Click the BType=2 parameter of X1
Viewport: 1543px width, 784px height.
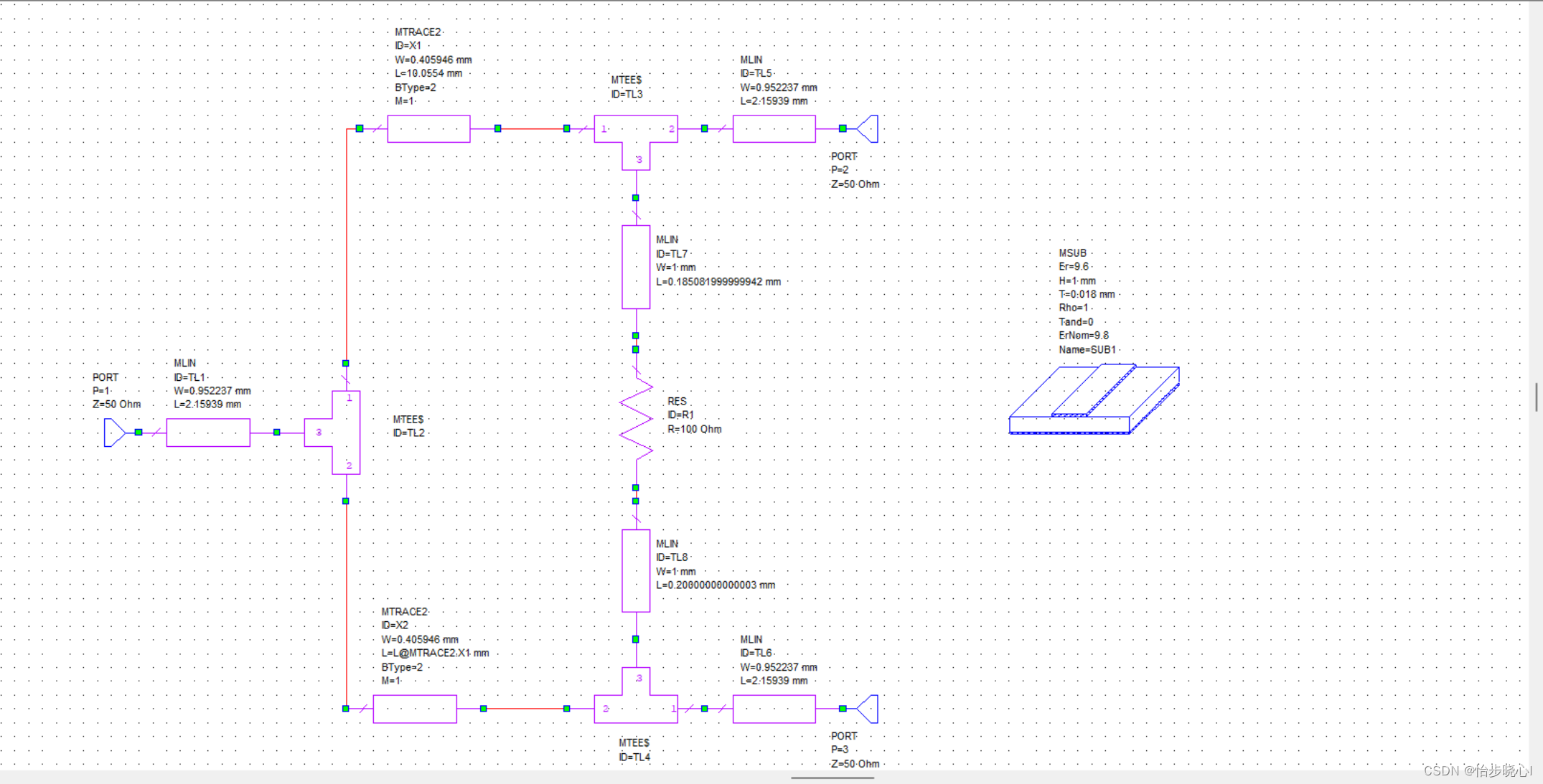415,88
